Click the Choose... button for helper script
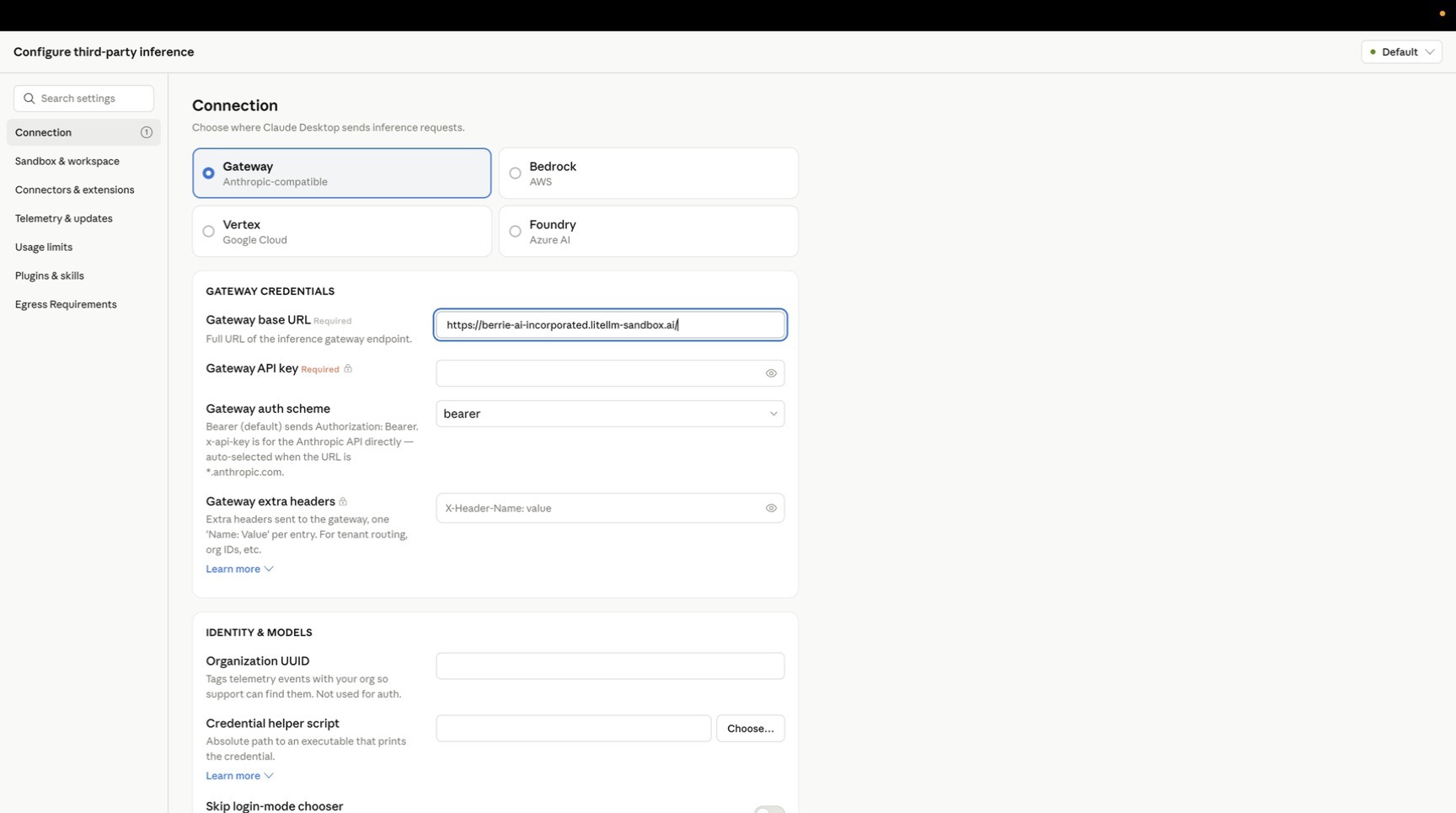Viewport: 1456px width, 813px height. coord(751,729)
